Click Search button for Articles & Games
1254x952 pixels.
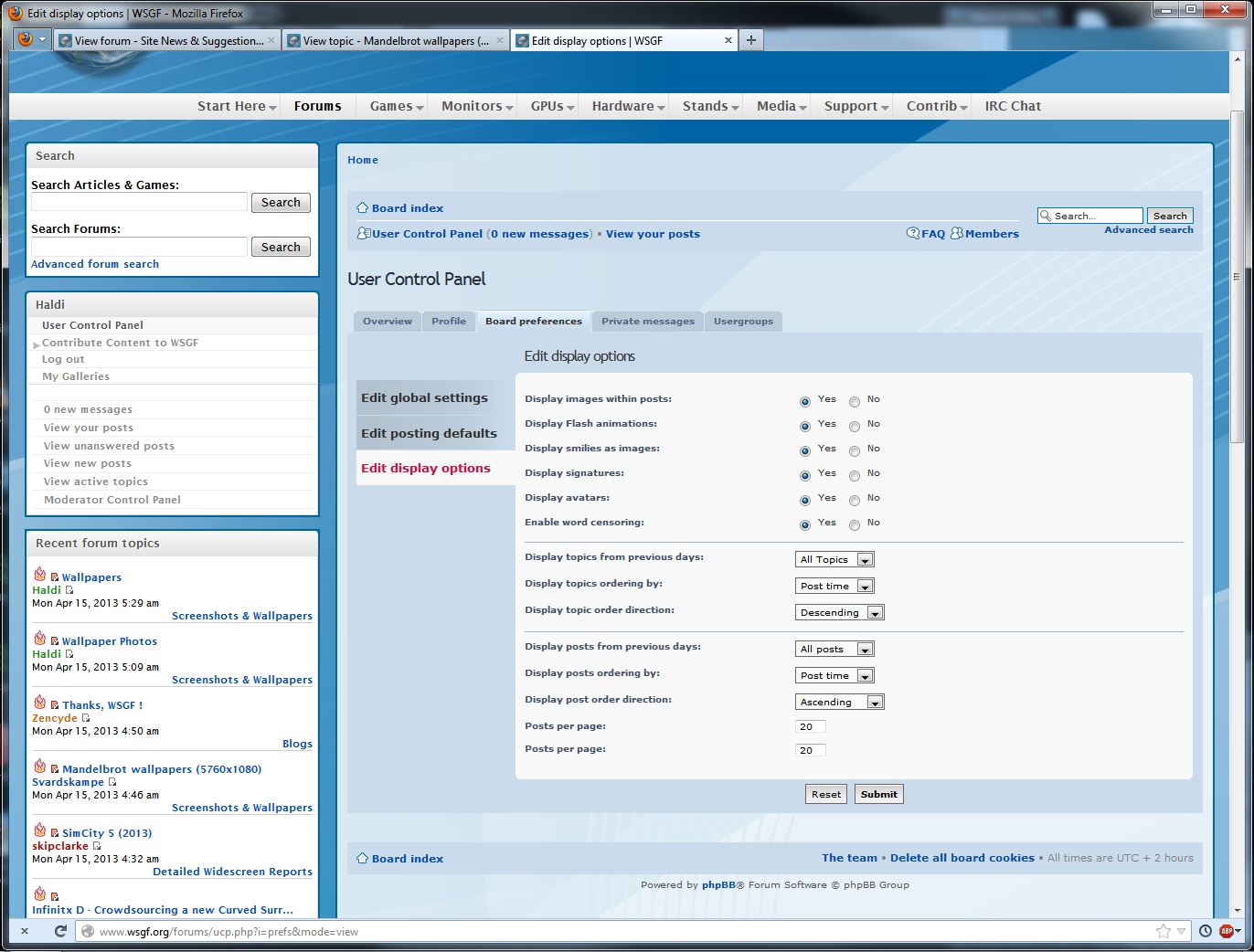click(281, 203)
